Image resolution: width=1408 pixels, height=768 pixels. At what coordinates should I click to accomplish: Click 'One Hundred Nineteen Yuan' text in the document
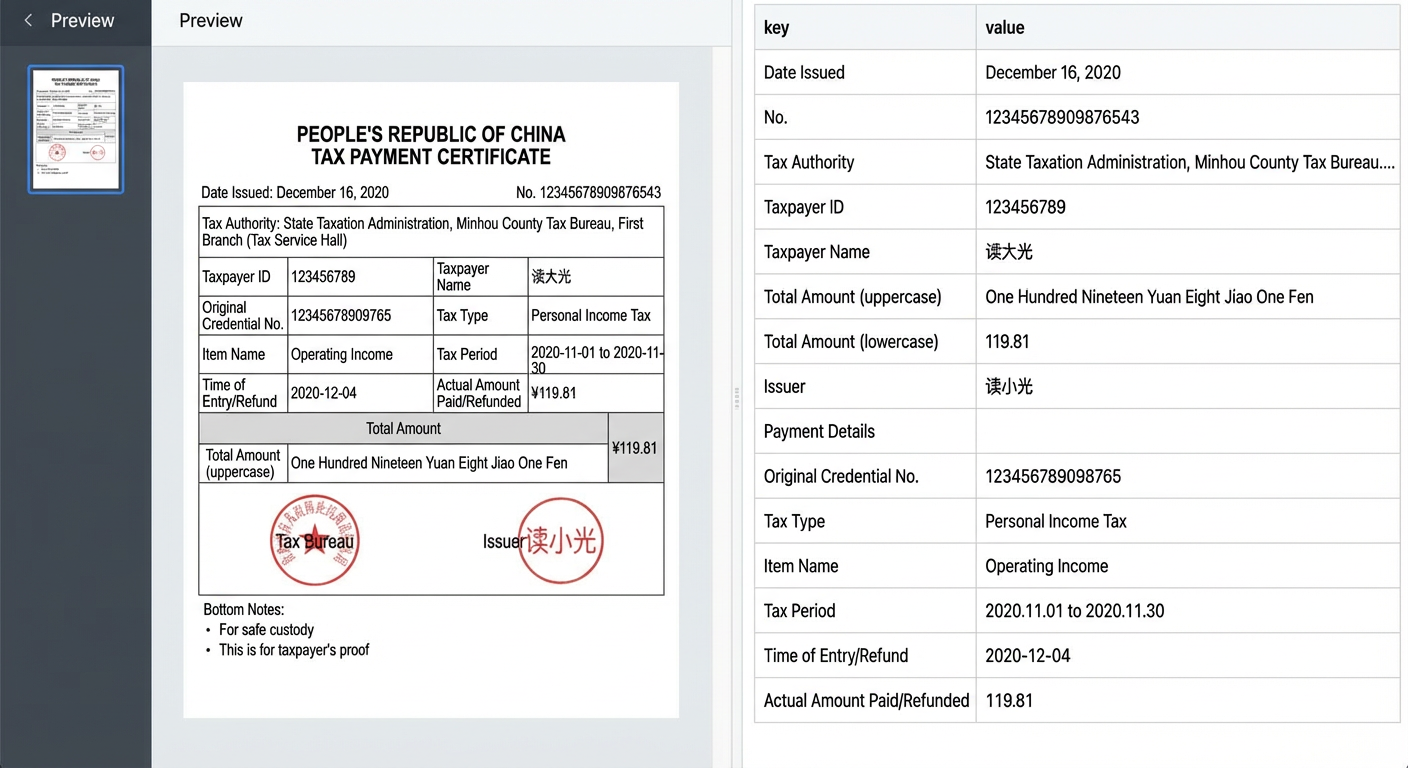(x=429, y=463)
